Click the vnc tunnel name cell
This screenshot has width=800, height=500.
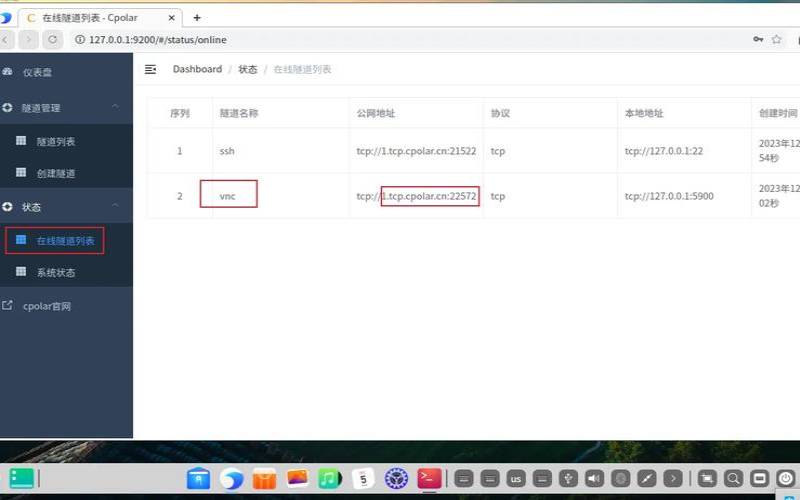[228, 196]
